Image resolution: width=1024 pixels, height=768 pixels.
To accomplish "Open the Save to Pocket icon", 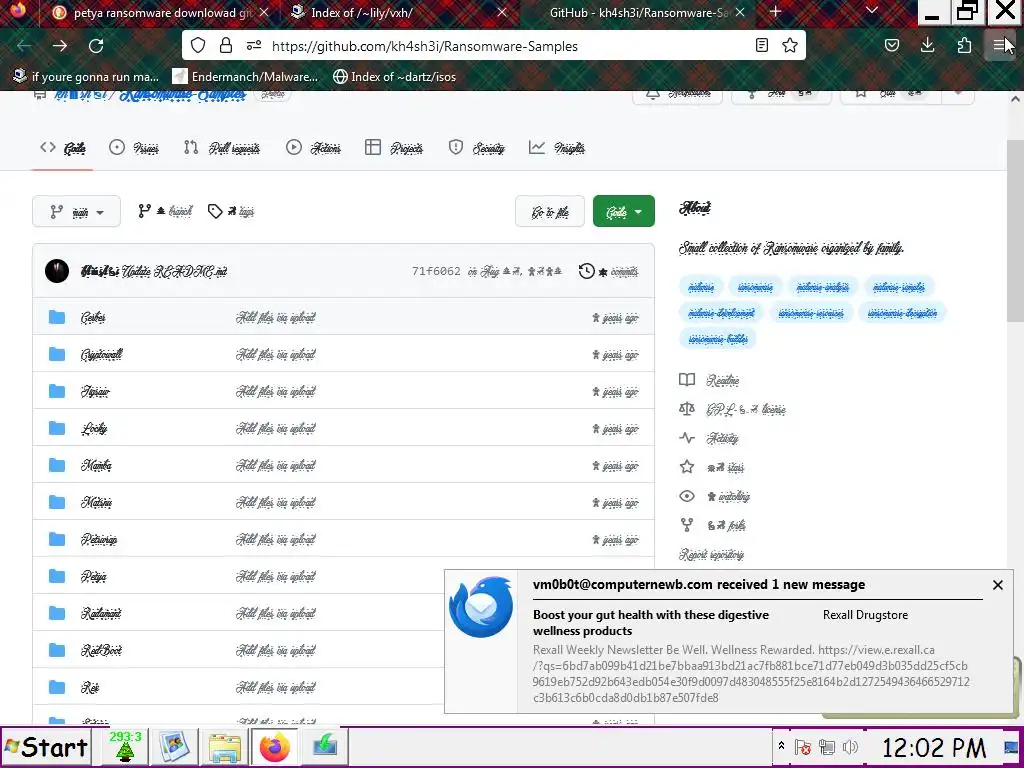I will pos(891,46).
